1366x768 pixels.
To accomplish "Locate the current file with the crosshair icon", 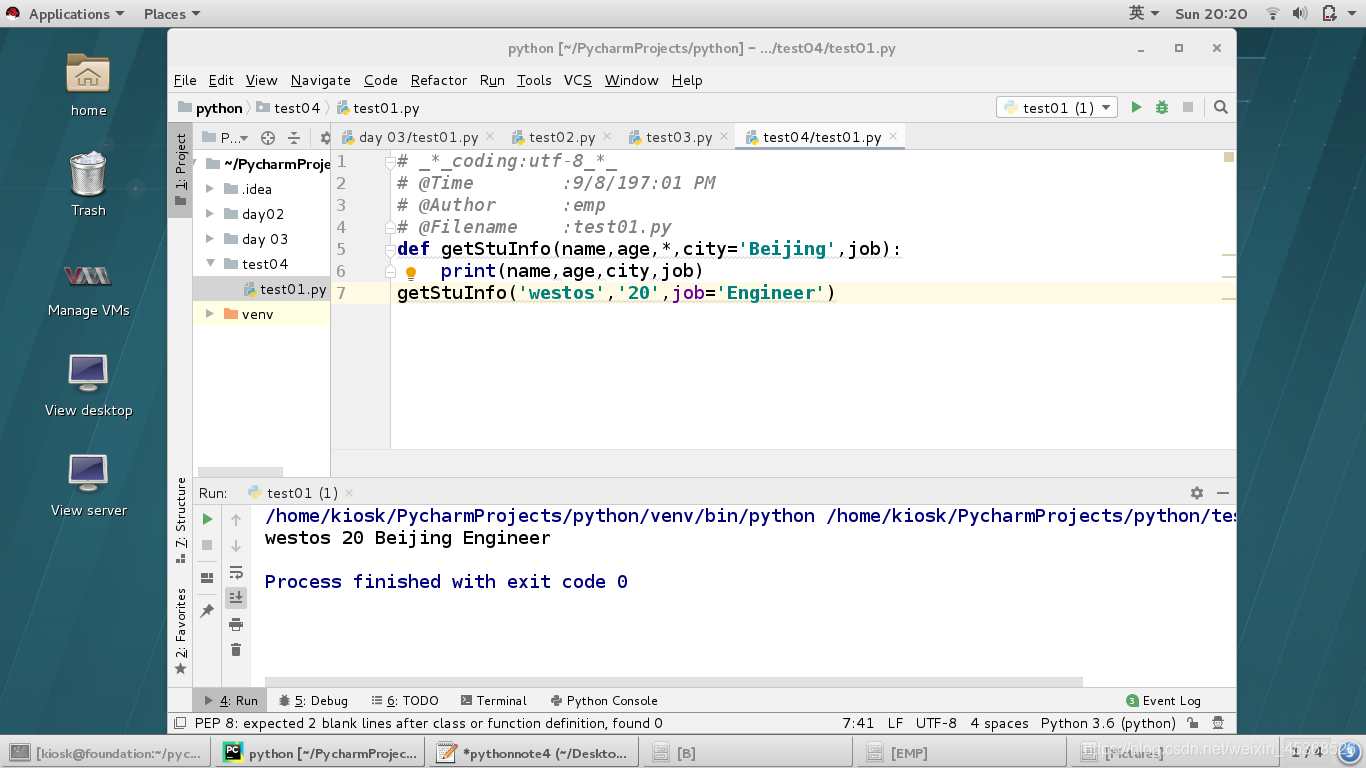I will 267,138.
